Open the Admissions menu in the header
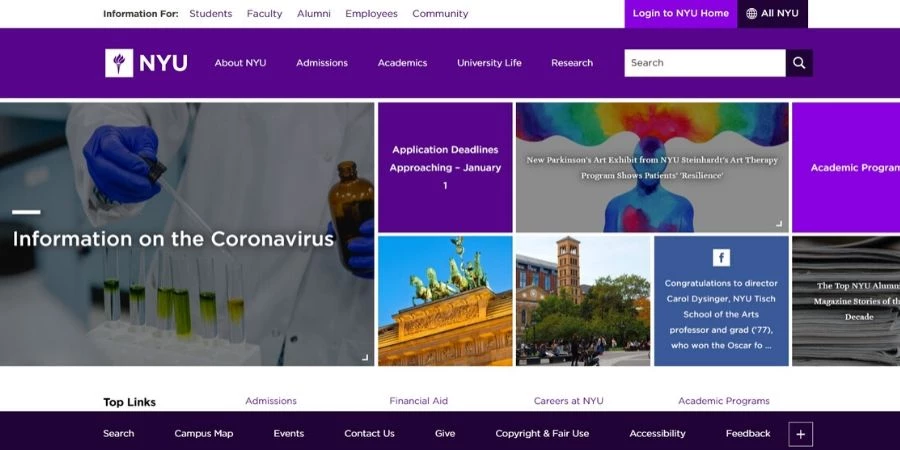 pos(322,63)
